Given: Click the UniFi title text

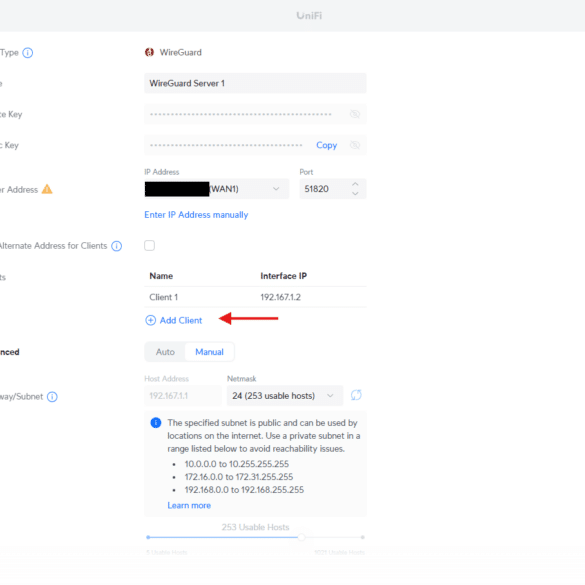Looking at the screenshot, I should coord(309,16).
